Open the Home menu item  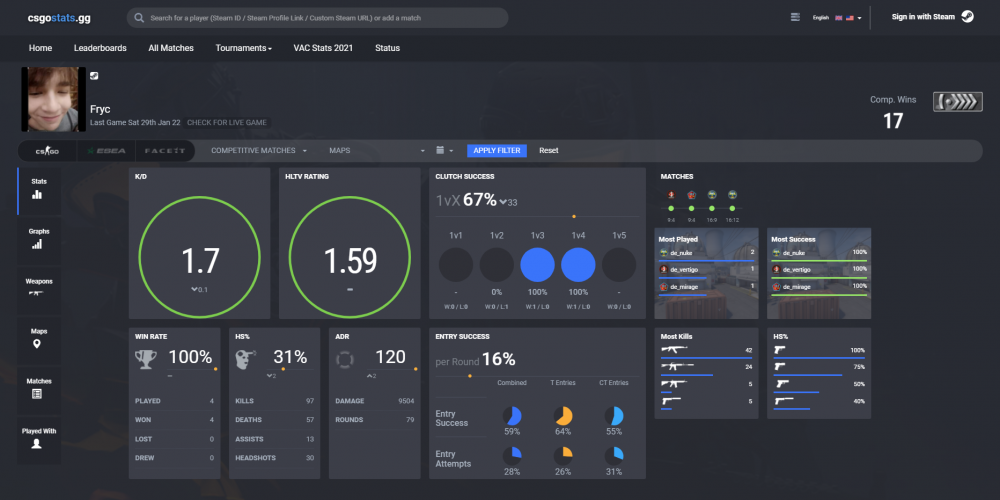point(40,48)
